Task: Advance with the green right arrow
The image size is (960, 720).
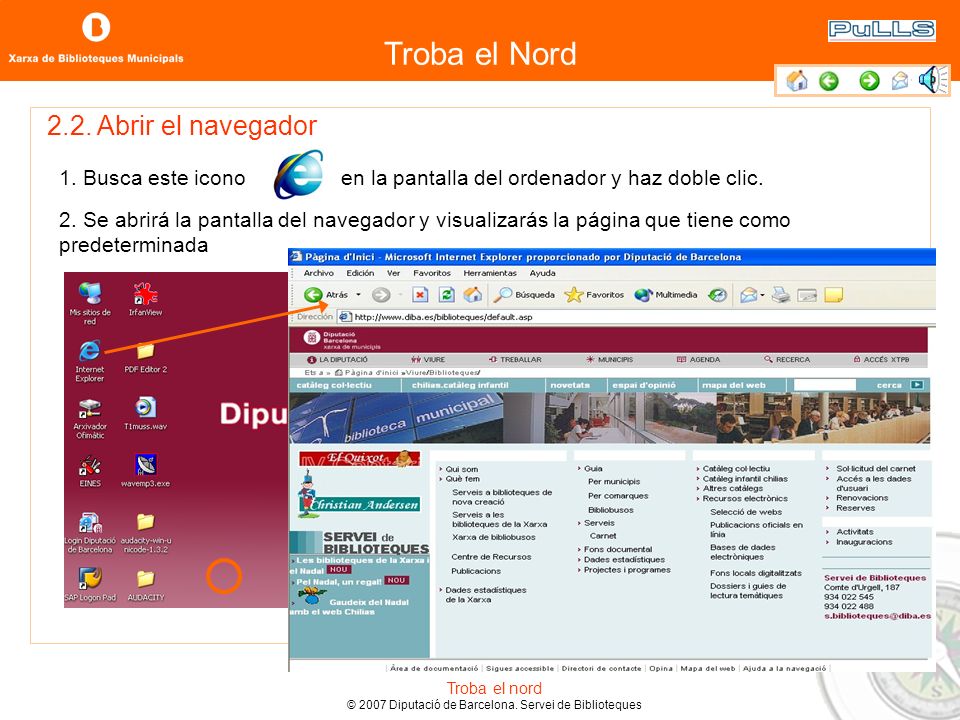Action: [869, 80]
